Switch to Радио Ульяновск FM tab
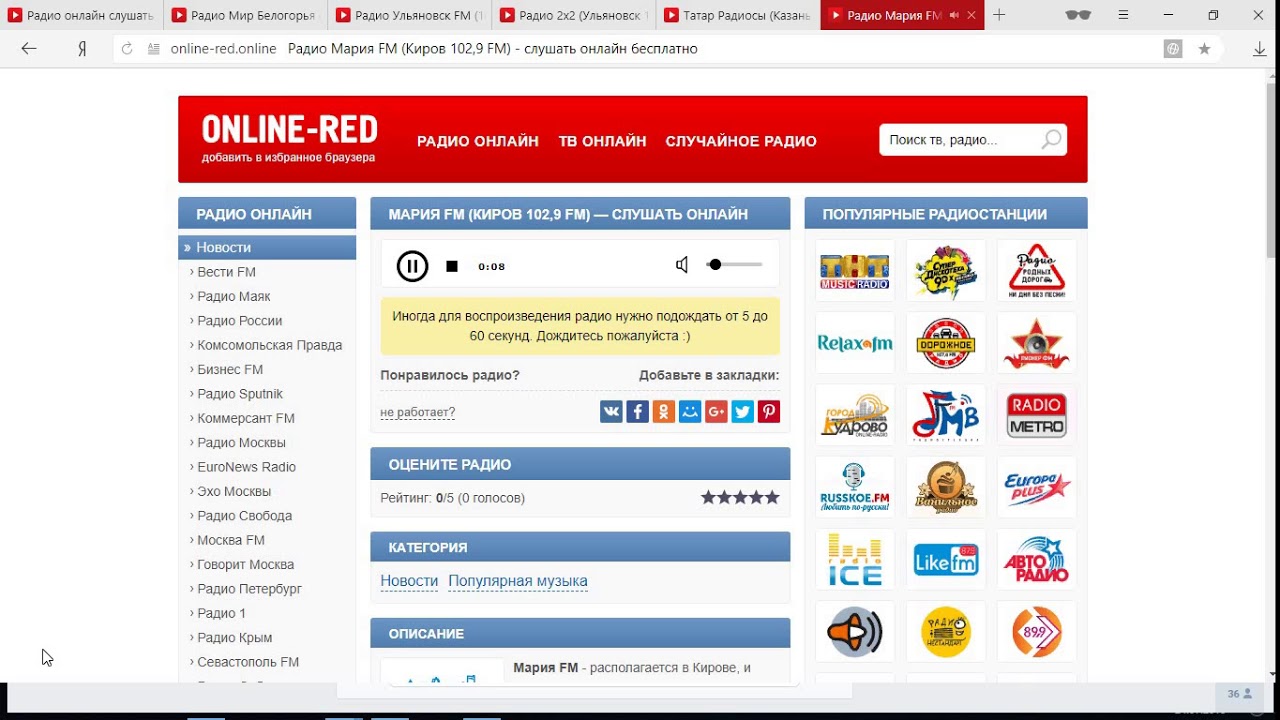 [408, 15]
